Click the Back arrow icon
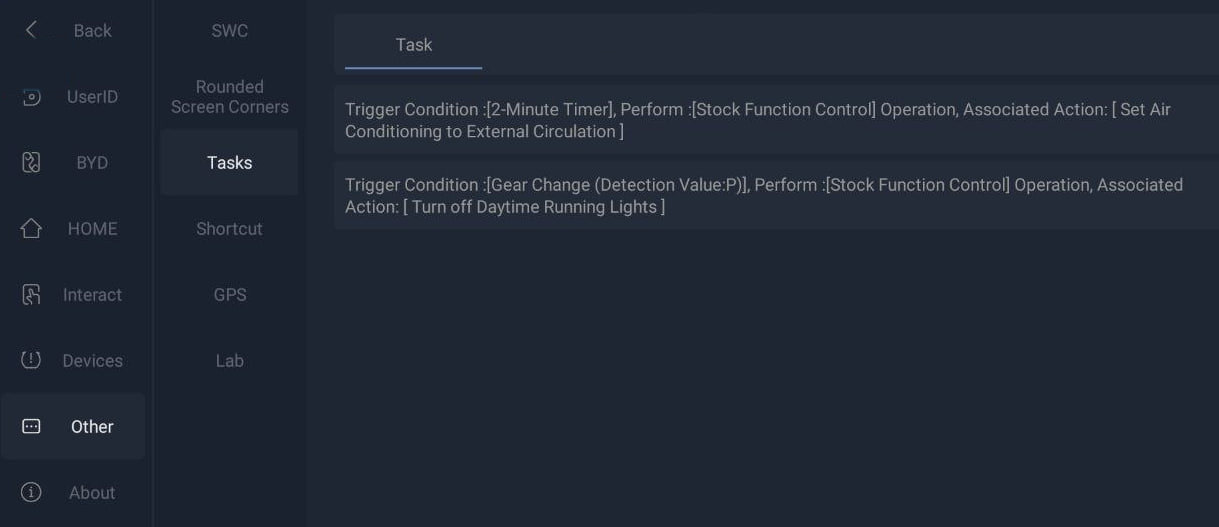 [31, 30]
